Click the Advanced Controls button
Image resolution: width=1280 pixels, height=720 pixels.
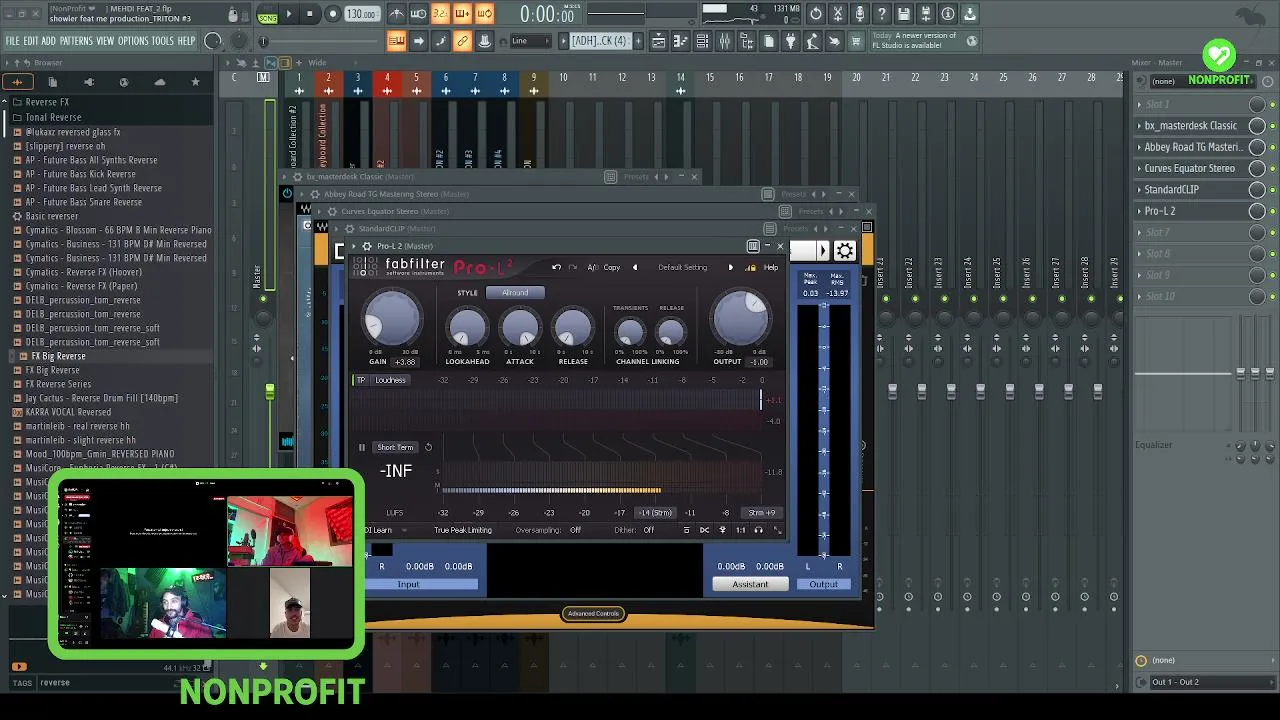pos(593,613)
